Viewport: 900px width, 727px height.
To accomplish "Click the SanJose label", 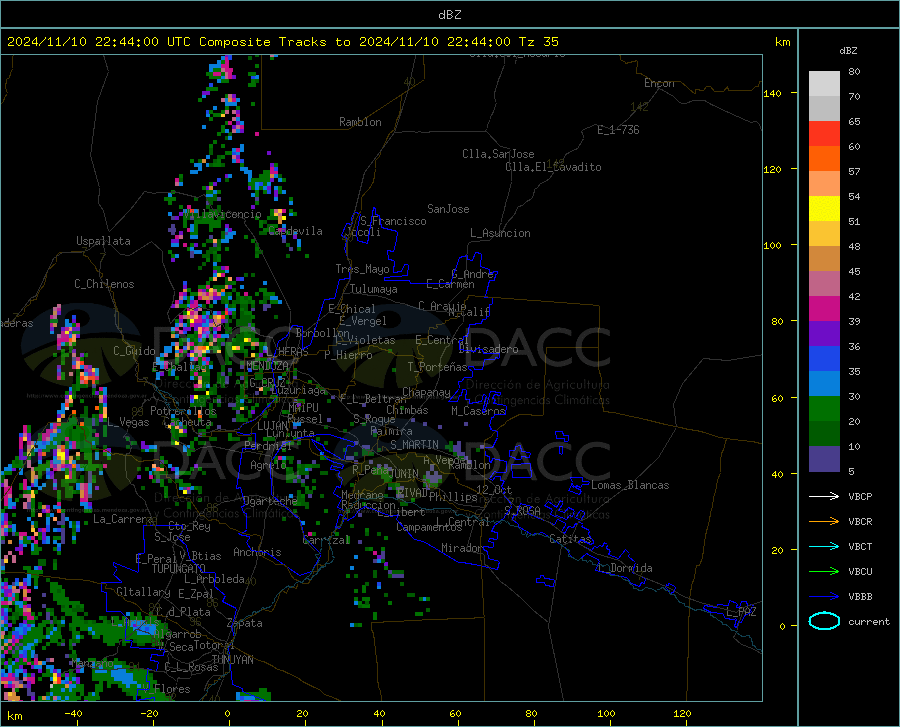I will click(x=448, y=209).
